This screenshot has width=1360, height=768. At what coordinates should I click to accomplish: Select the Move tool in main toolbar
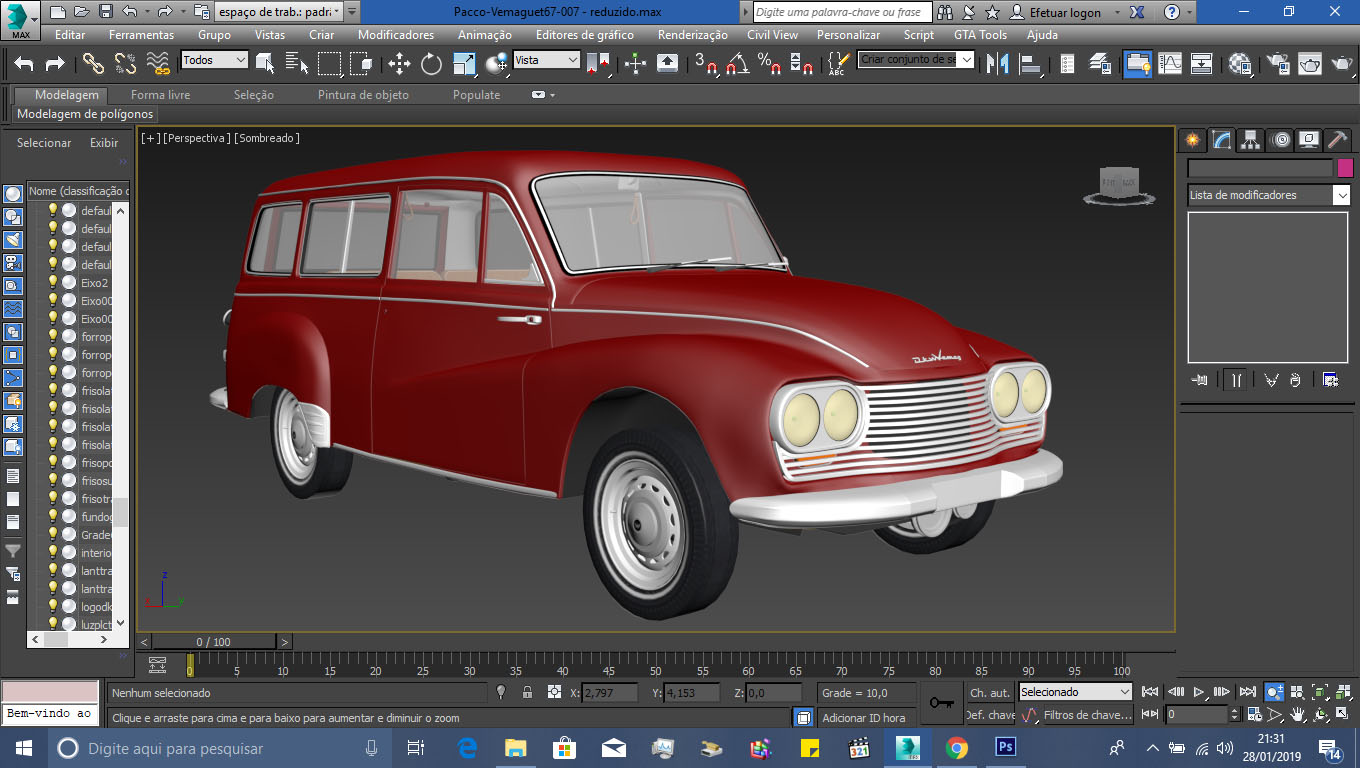coord(399,64)
